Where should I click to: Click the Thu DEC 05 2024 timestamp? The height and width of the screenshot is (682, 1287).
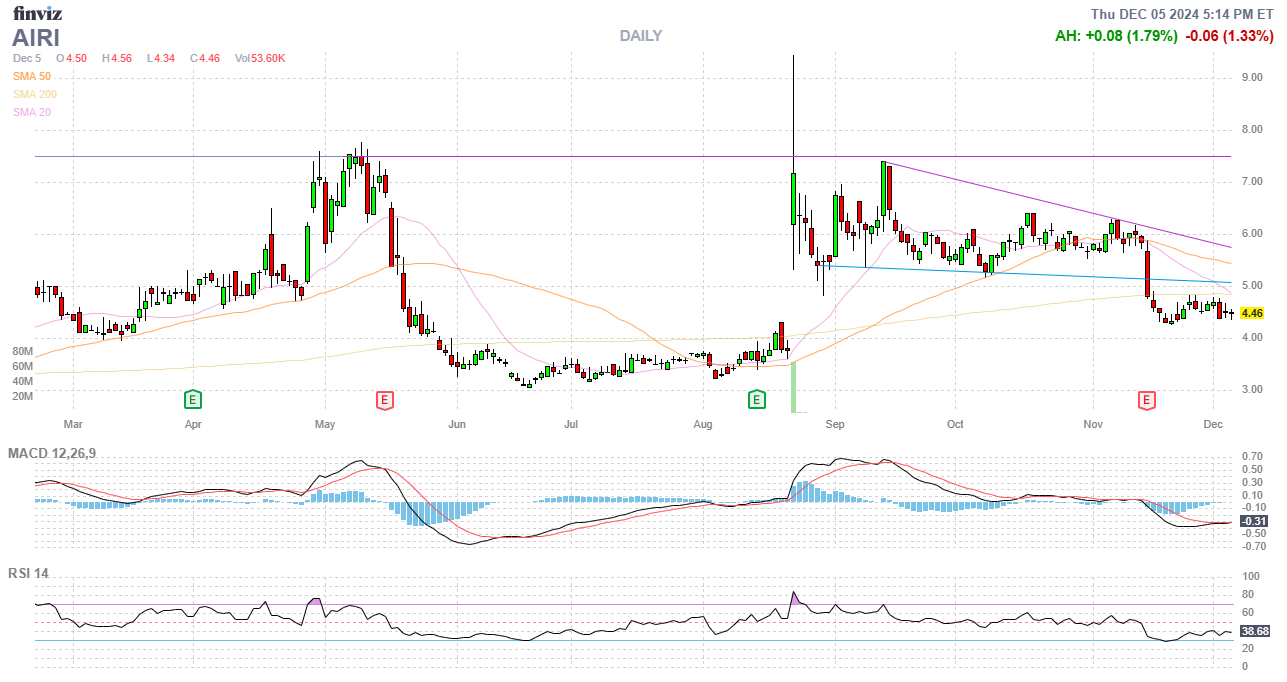point(1181,13)
